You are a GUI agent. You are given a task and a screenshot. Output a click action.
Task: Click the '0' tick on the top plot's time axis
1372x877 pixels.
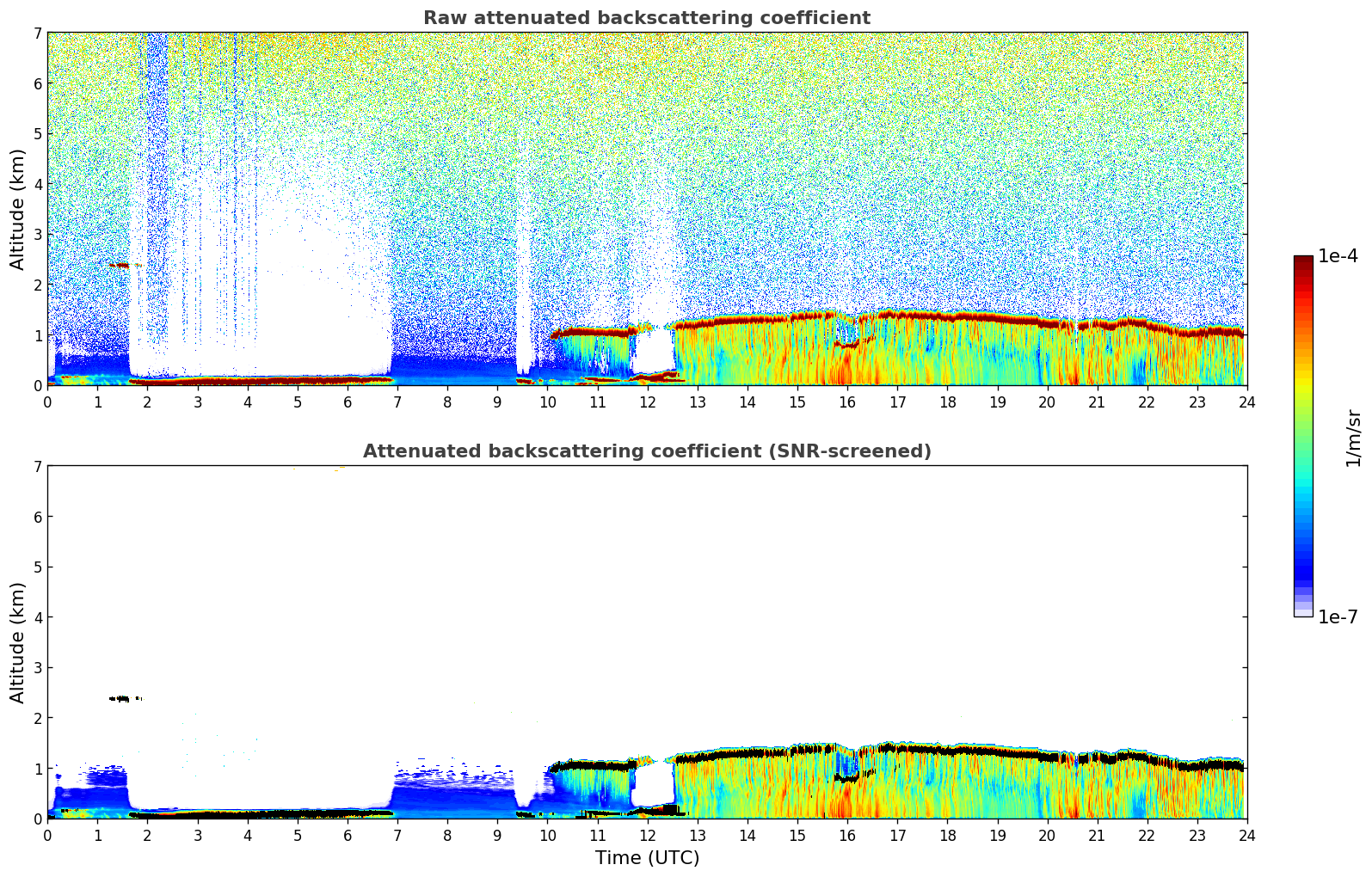(47, 402)
